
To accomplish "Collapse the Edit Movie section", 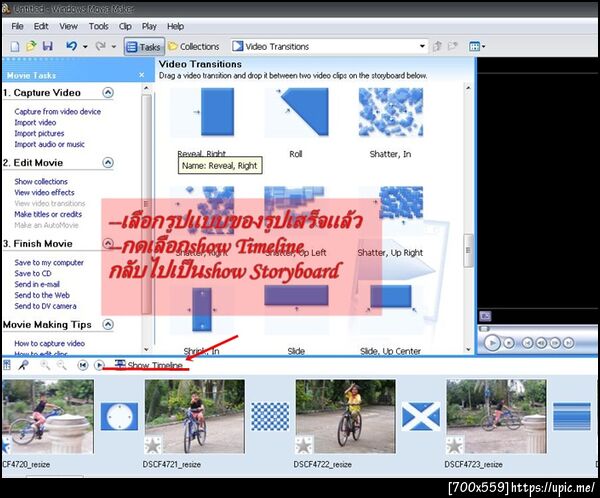I will [x=108, y=163].
